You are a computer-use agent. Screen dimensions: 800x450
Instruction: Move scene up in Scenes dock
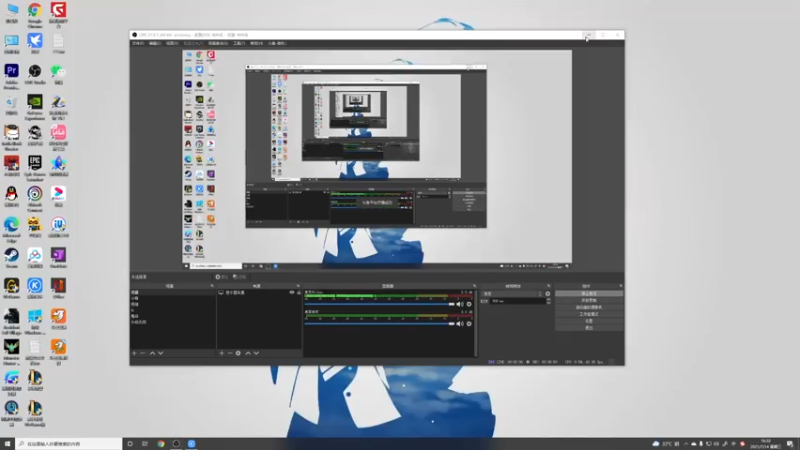point(152,353)
